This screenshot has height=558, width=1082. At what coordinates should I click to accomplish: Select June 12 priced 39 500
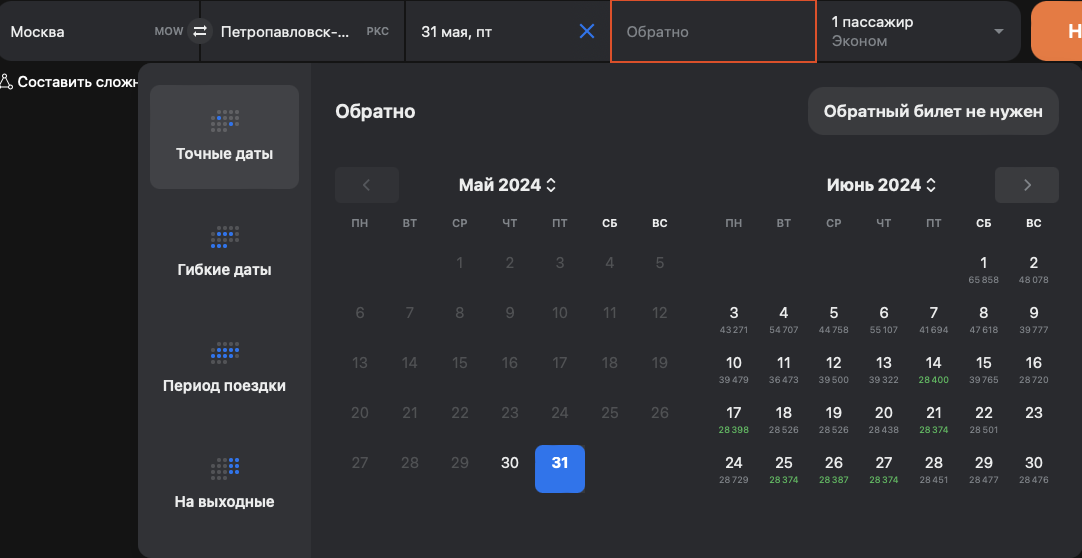point(834,369)
